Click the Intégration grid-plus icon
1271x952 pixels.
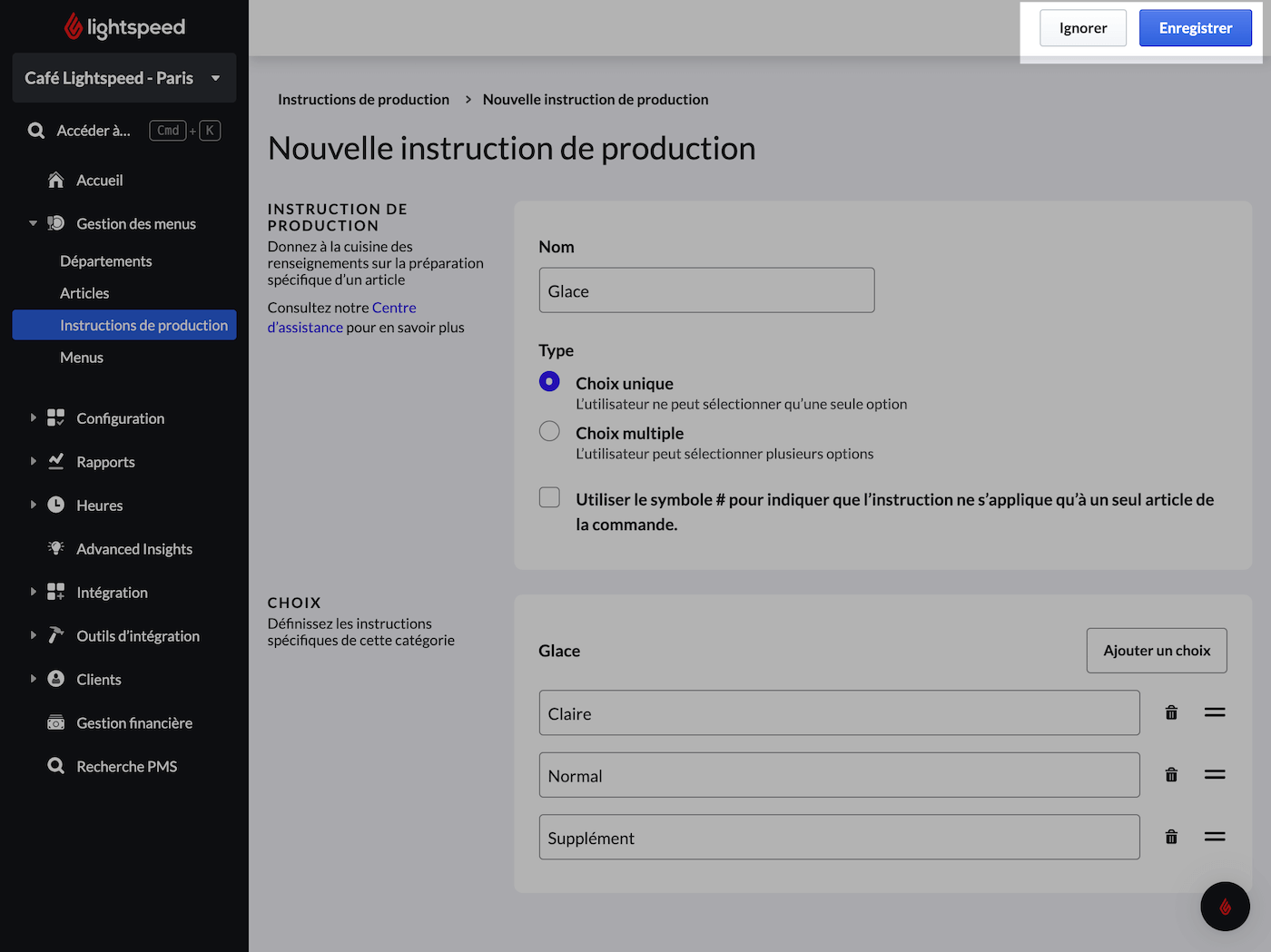click(x=56, y=592)
